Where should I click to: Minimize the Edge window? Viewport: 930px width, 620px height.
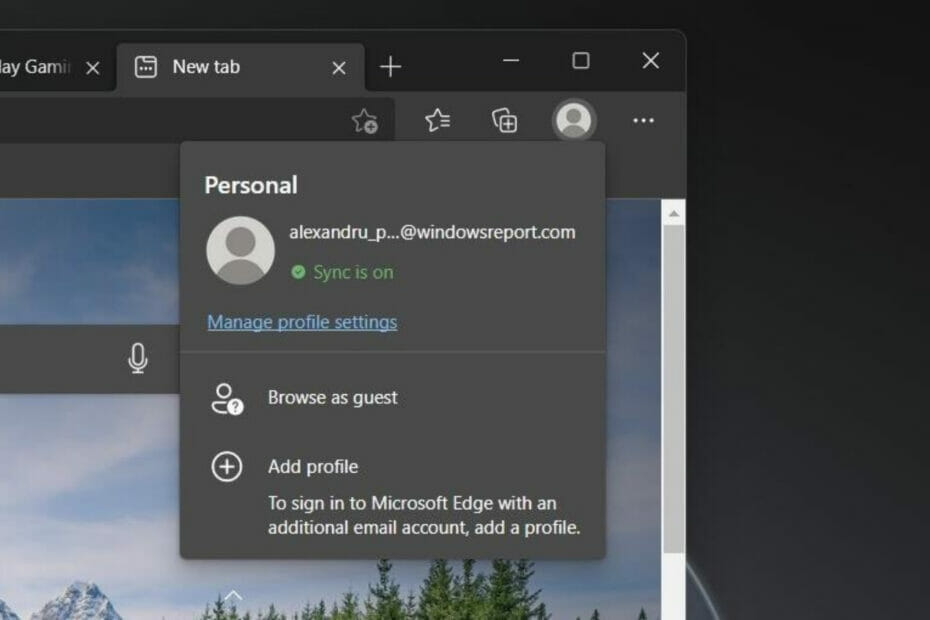[x=511, y=61]
